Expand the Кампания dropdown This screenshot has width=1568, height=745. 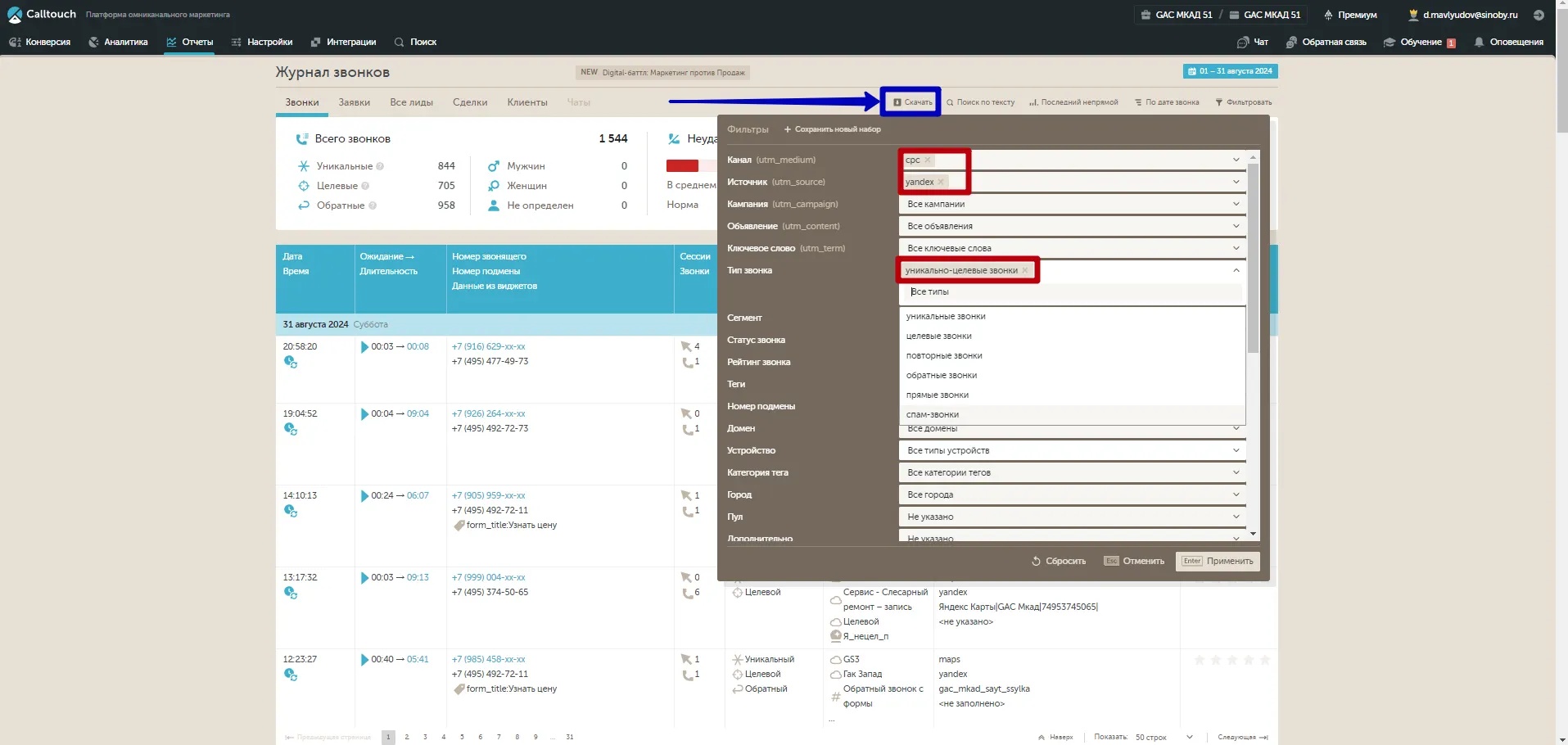pyautogui.click(x=1236, y=204)
